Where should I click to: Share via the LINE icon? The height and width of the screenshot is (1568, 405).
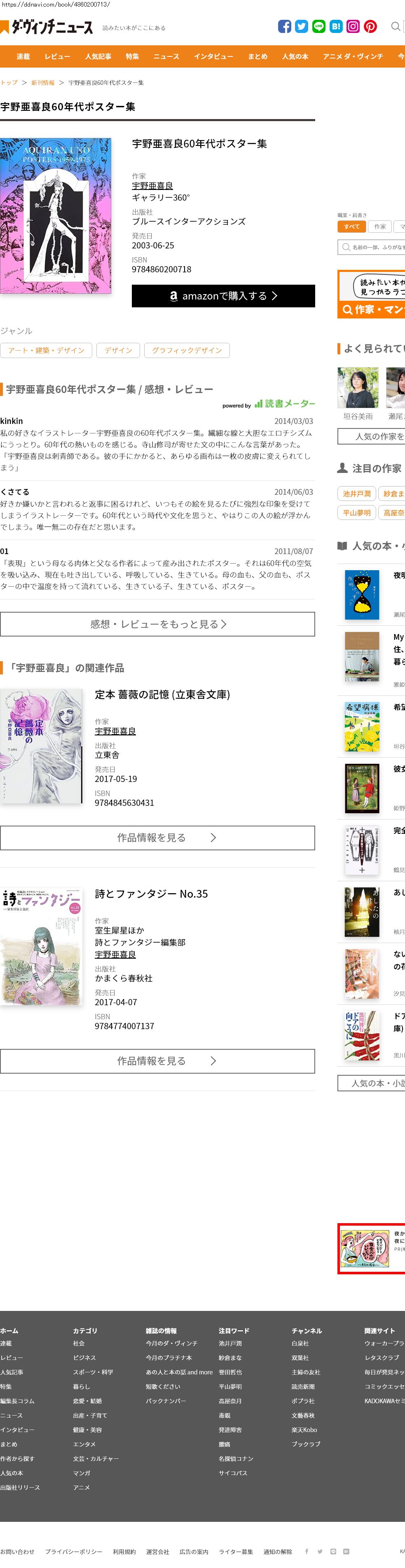318,26
